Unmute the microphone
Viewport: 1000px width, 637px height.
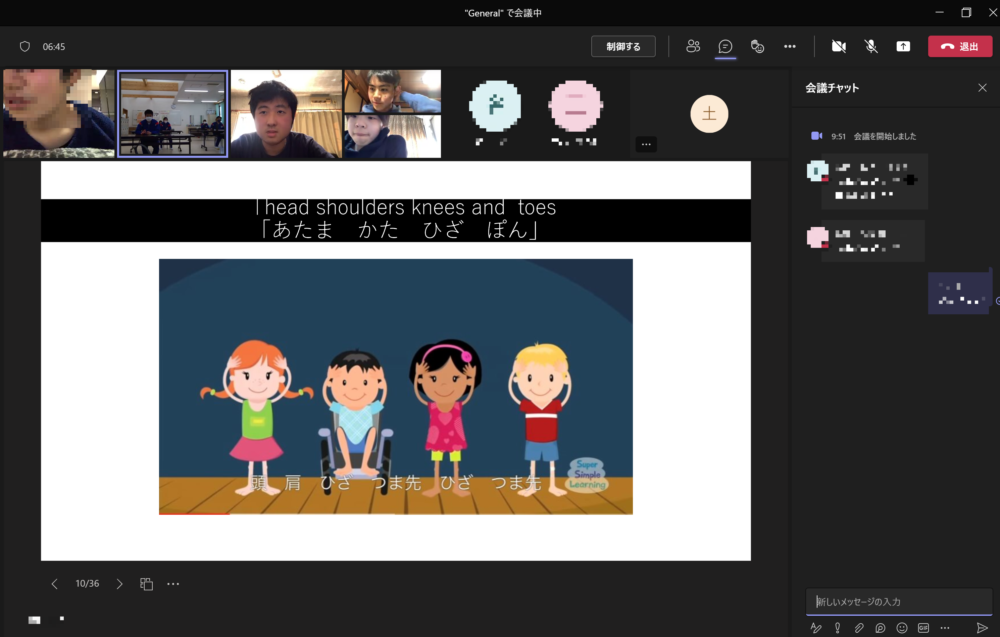click(x=871, y=46)
